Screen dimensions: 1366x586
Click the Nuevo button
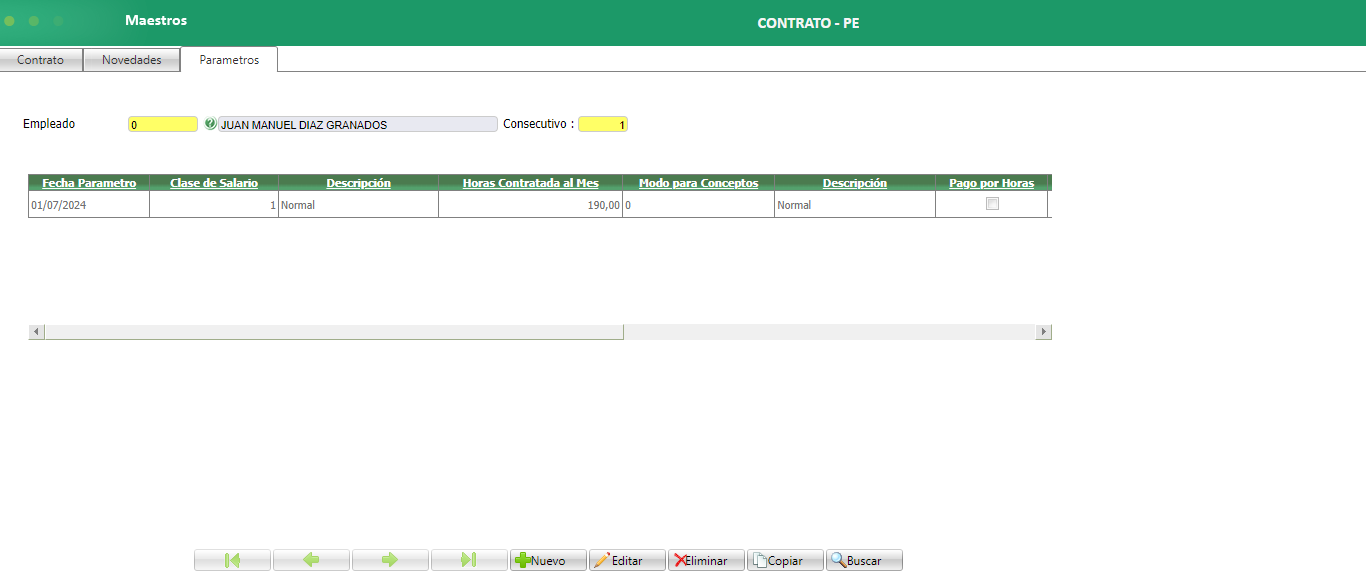[x=548, y=560]
